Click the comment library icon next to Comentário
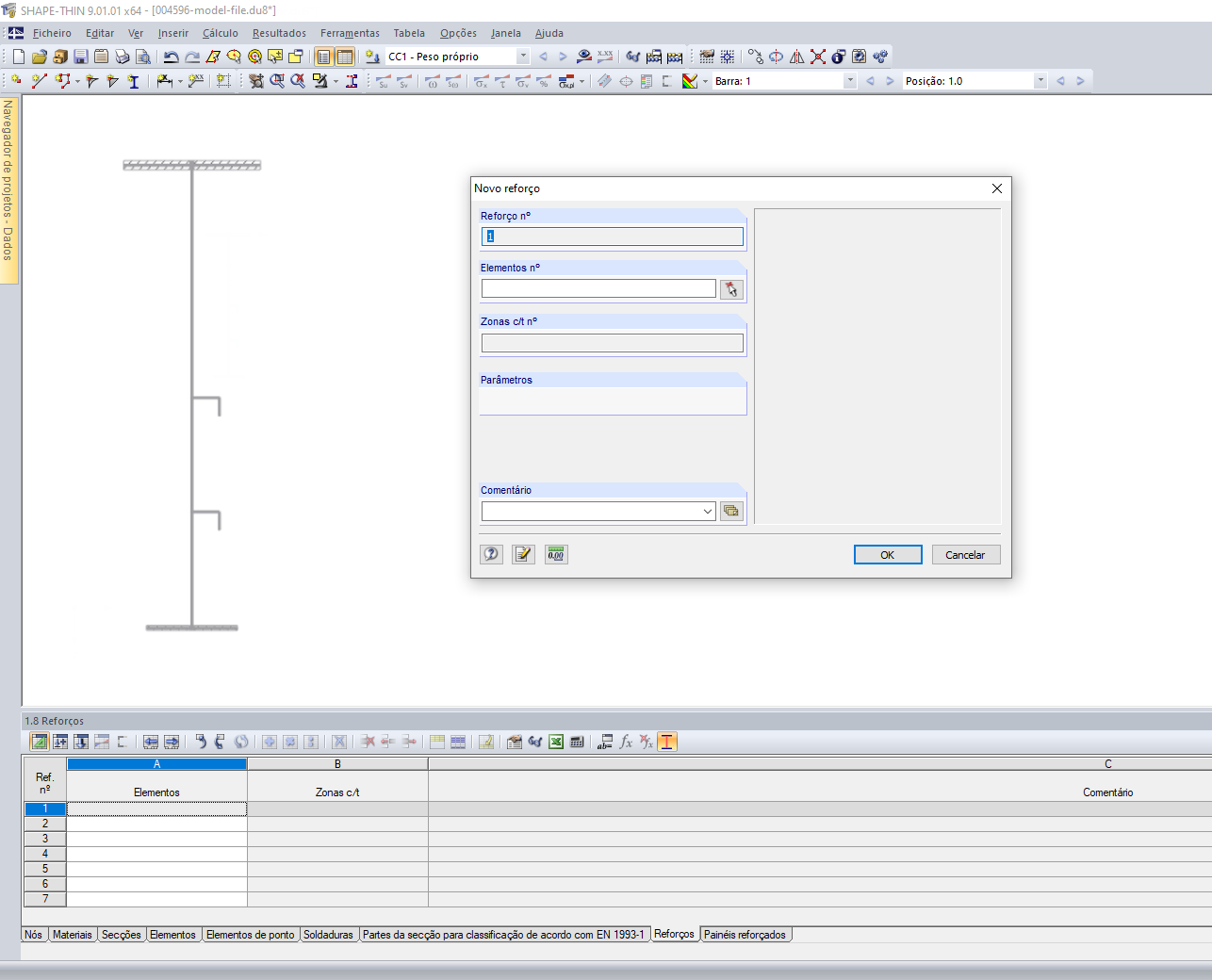This screenshot has width=1212, height=980. (x=731, y=511)
